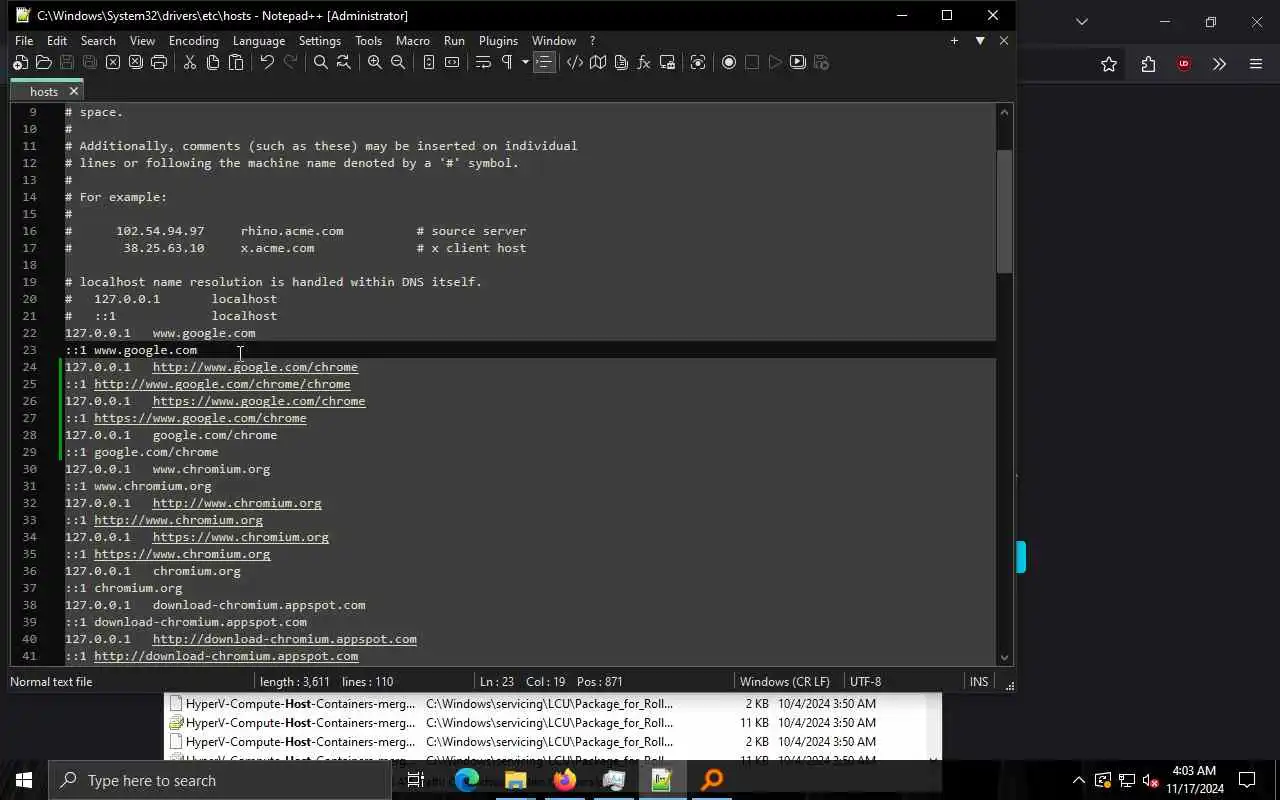Viewport: 1280px width, 800px height.
Task: Click the UTF-8 encoding status field
Action: coord(866,682)
